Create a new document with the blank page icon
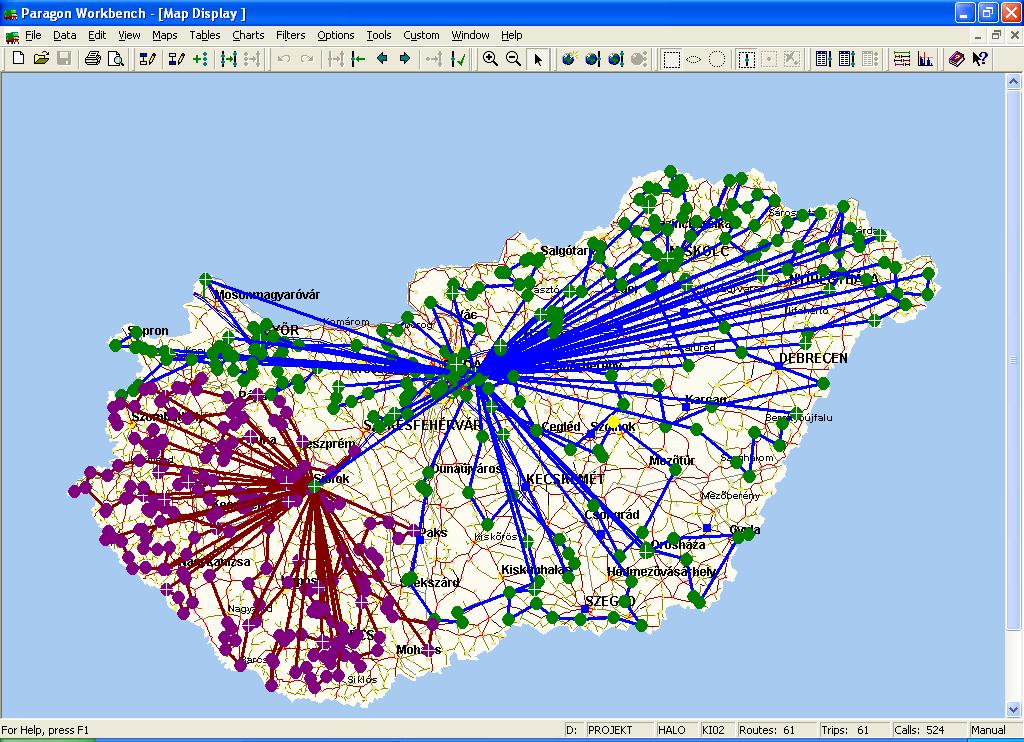 point(18,59)
